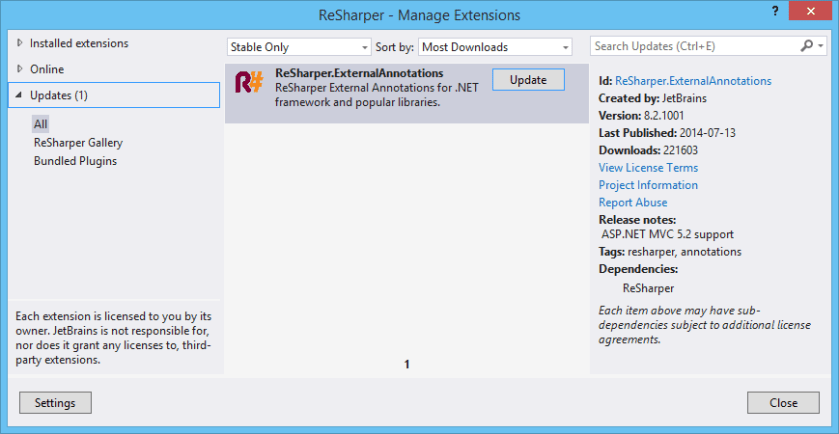Select Online category

pyautogui.click(x=47, y=69)
